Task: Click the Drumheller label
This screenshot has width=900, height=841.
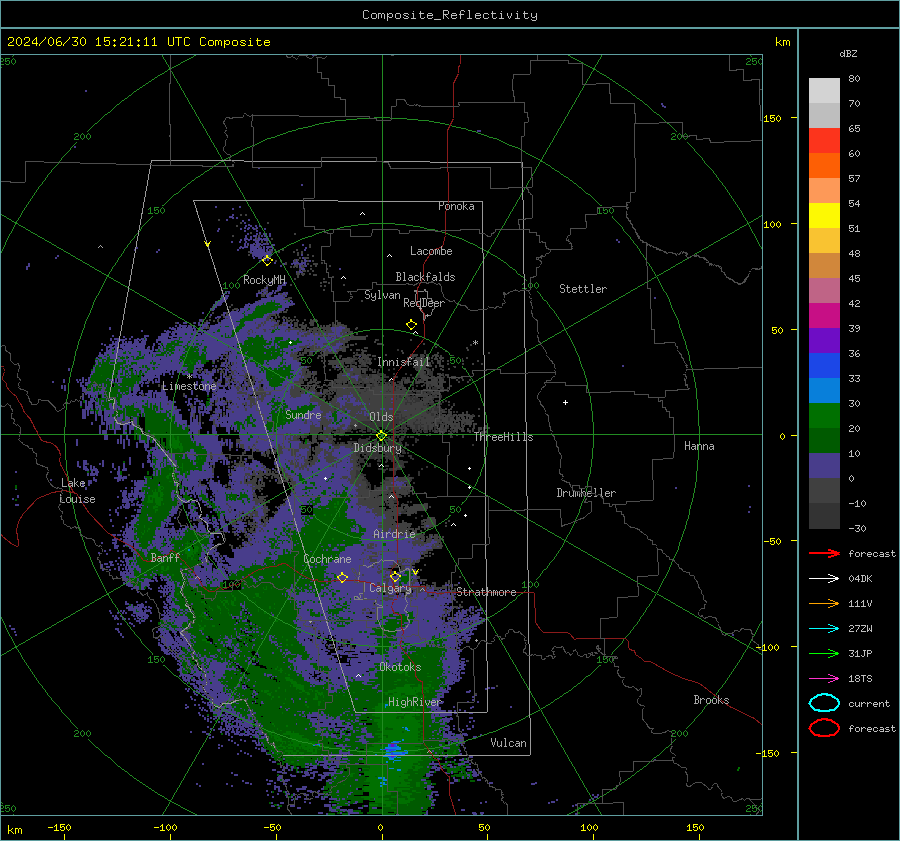Action: 586,493
